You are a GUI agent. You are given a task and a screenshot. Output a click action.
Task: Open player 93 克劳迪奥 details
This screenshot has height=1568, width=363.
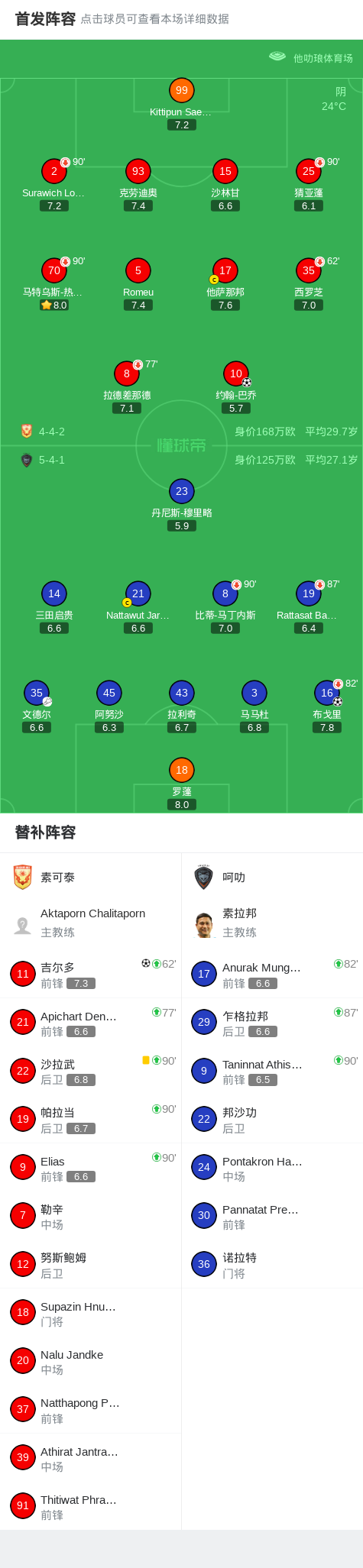pyautogui.click(x=138, y=171)
